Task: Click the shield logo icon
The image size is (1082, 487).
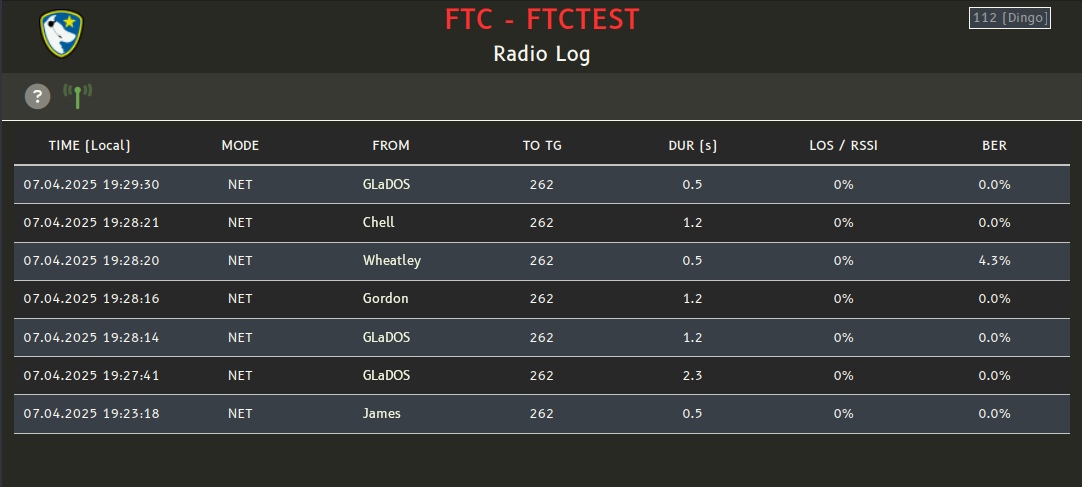Action: coord(61,33)
